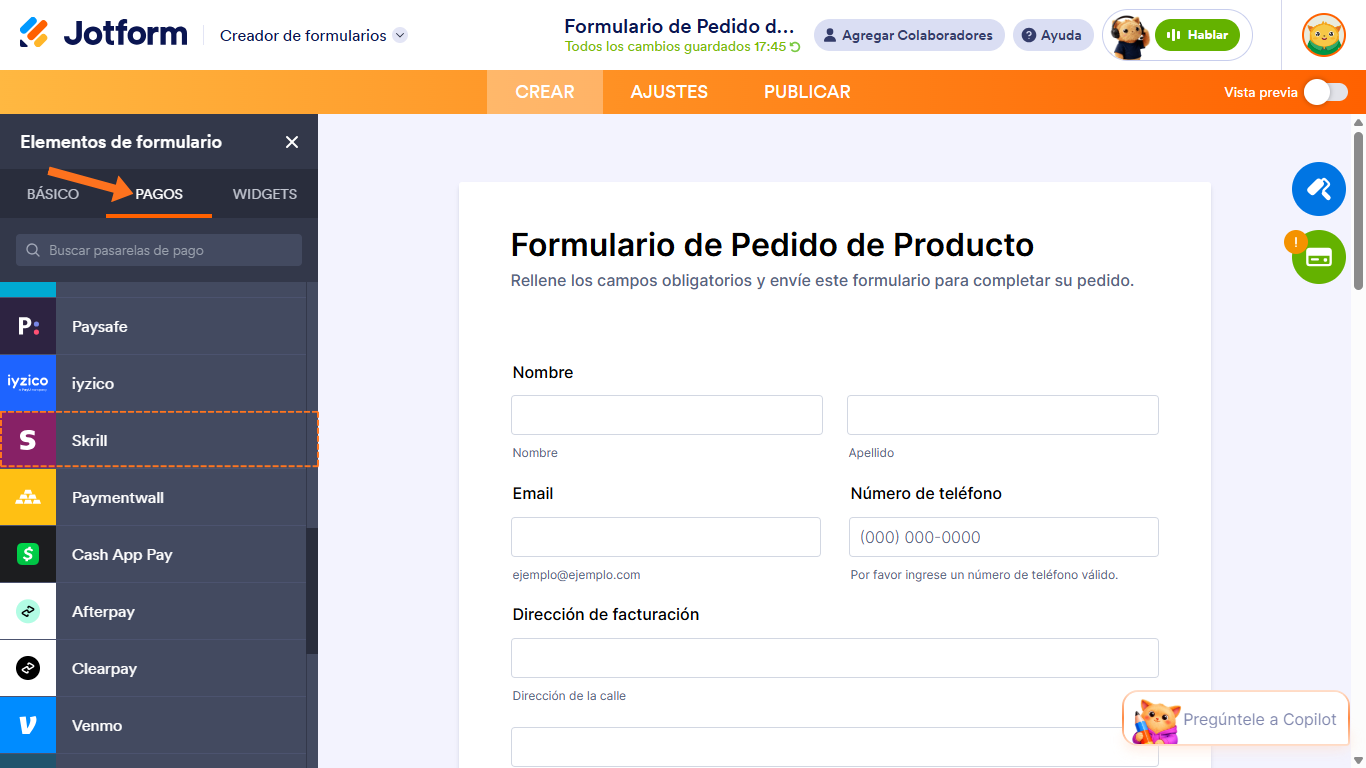Viewport: 1366px width, 768px height.
Task: Click the search magnifier icon in sidebar
Action: click(x=33, y=250)
